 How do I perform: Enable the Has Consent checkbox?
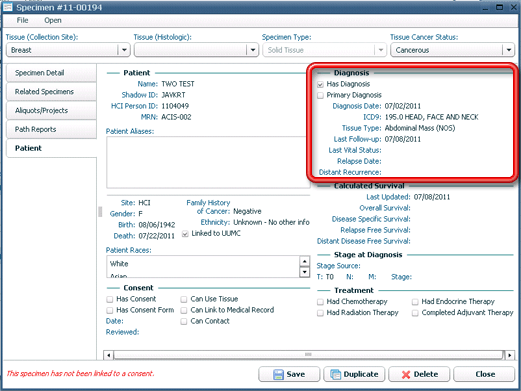pos(110,299)
